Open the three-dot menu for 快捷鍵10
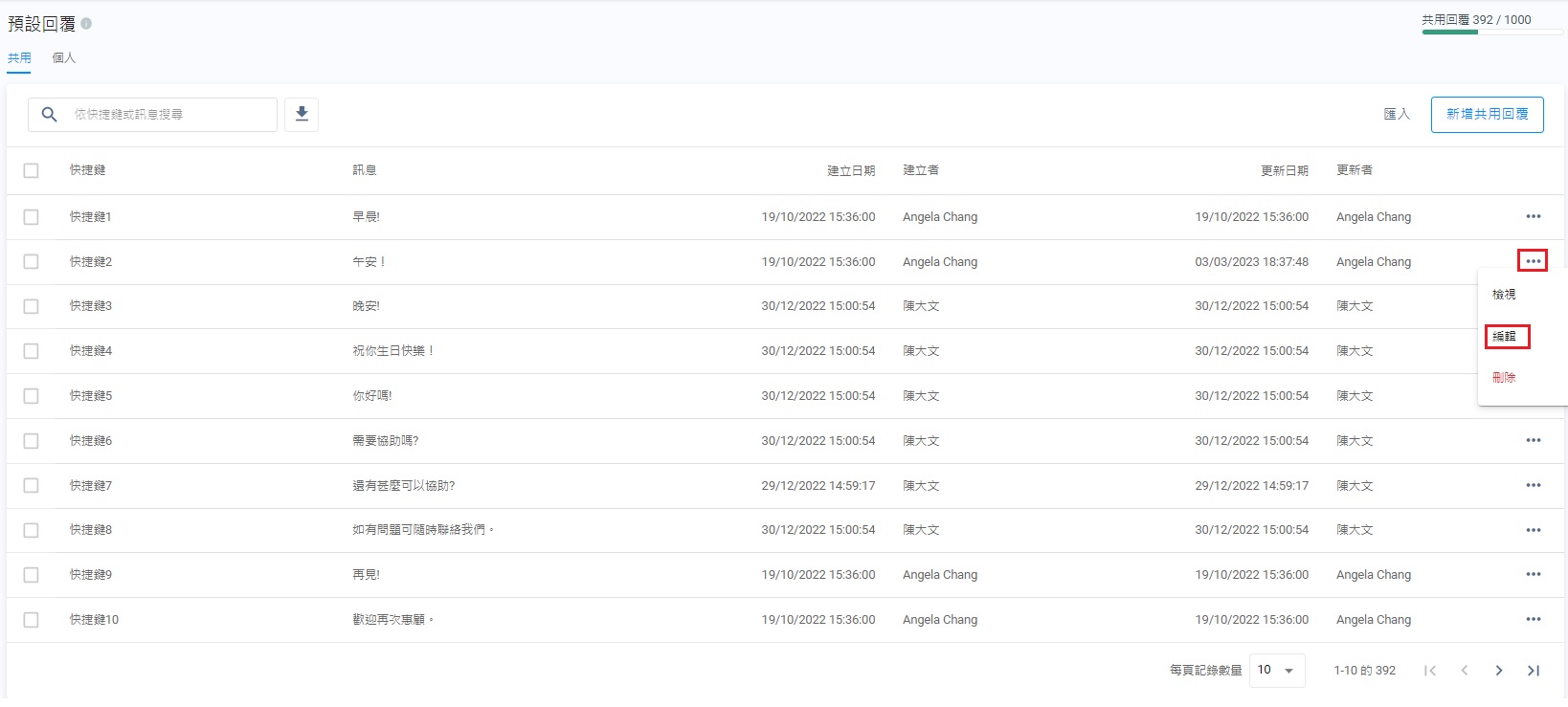Viewport: 1568px width, 707px height. tap(1533, 620)
